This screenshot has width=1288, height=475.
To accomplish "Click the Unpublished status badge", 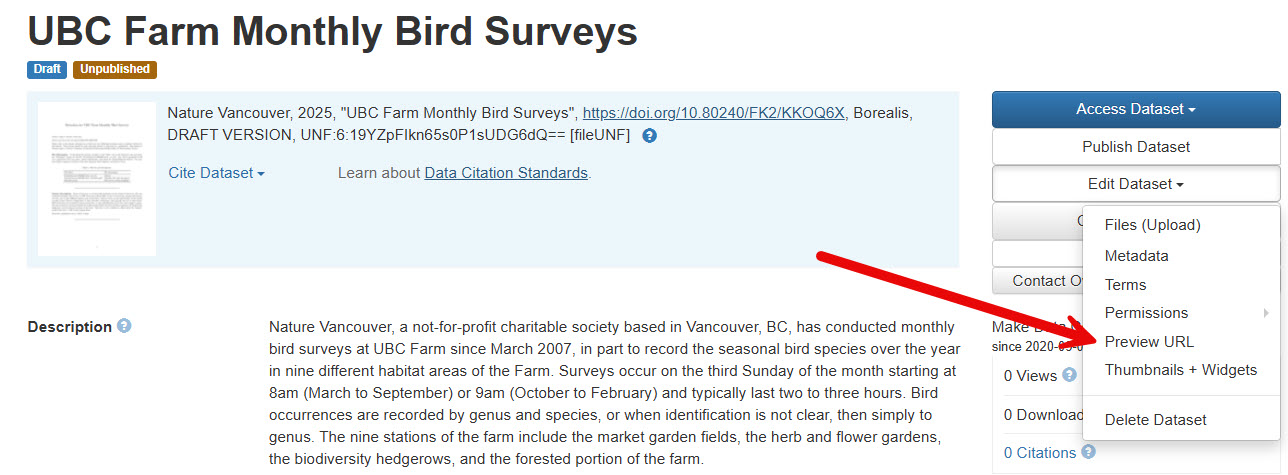I will [x=115, y=70].
